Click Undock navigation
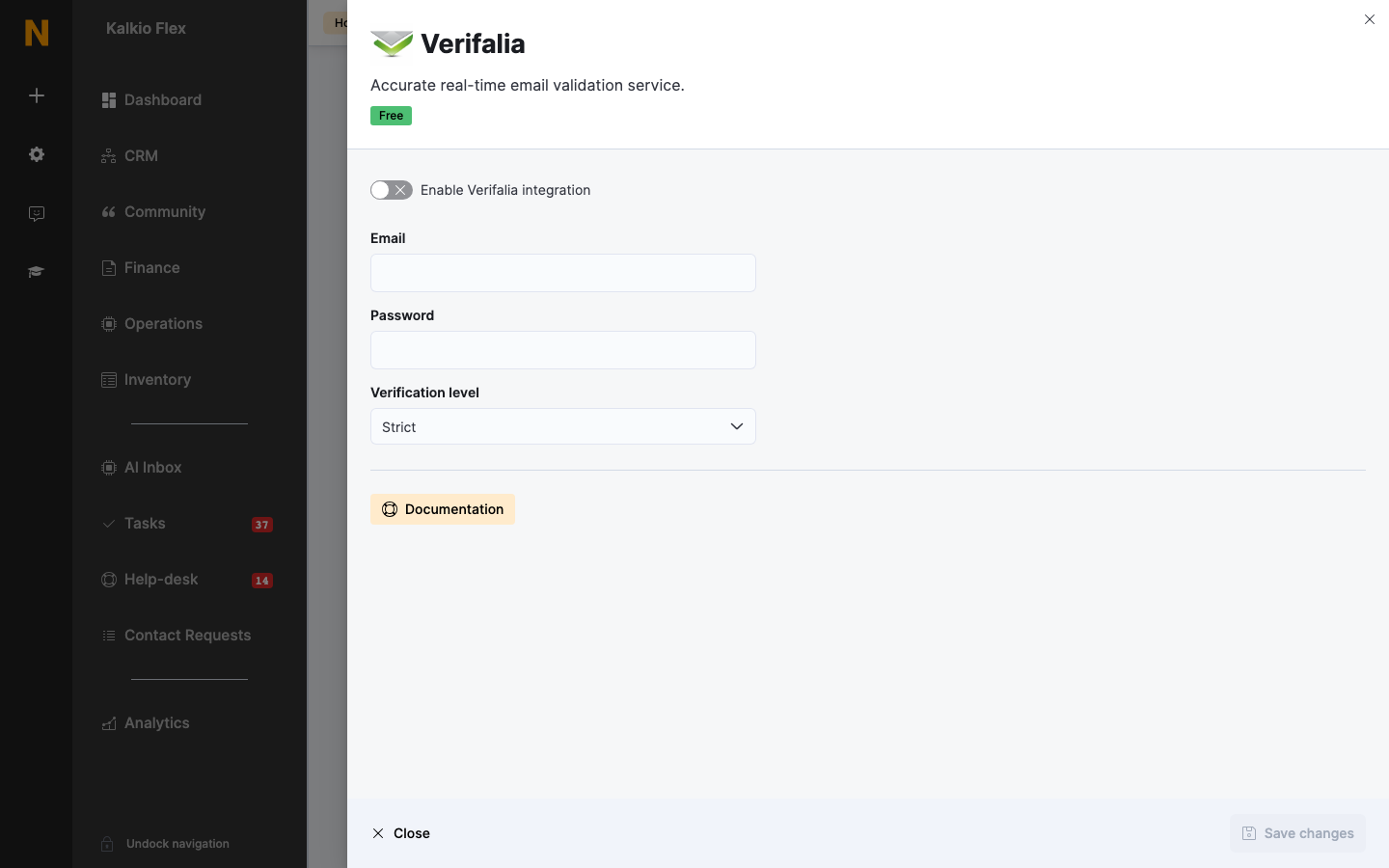The width and height of the screenshot is (1389, 868). pyautogui.click(x=177, y=844)
